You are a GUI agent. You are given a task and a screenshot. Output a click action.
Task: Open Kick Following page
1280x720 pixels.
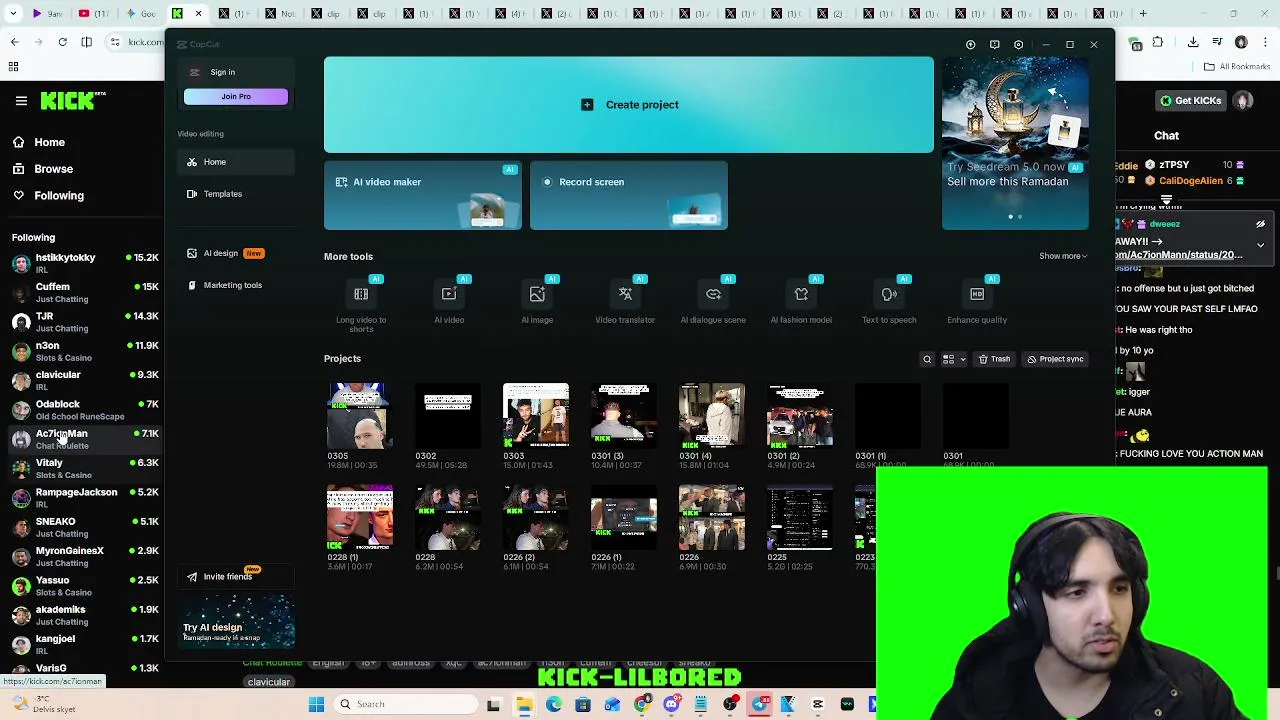(49, 196)
